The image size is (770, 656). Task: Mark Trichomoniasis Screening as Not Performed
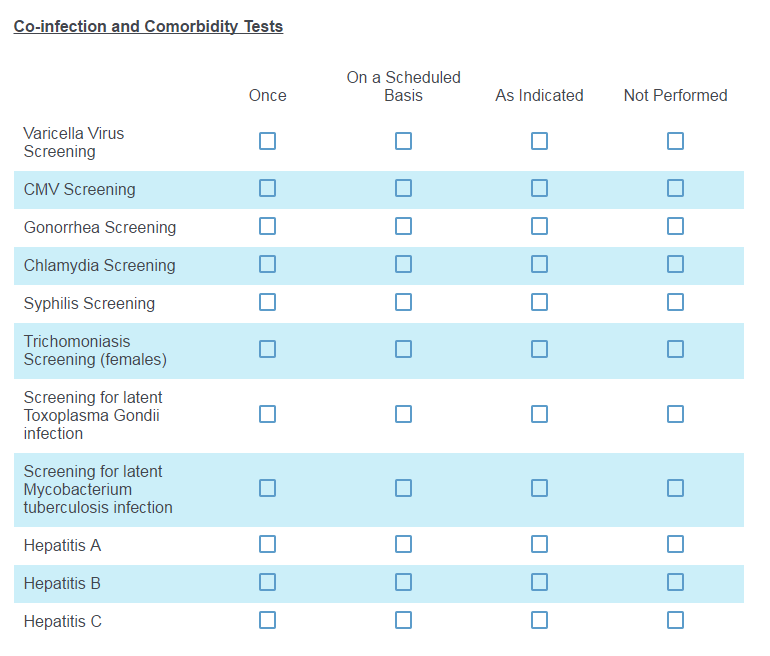pos(675,349)
